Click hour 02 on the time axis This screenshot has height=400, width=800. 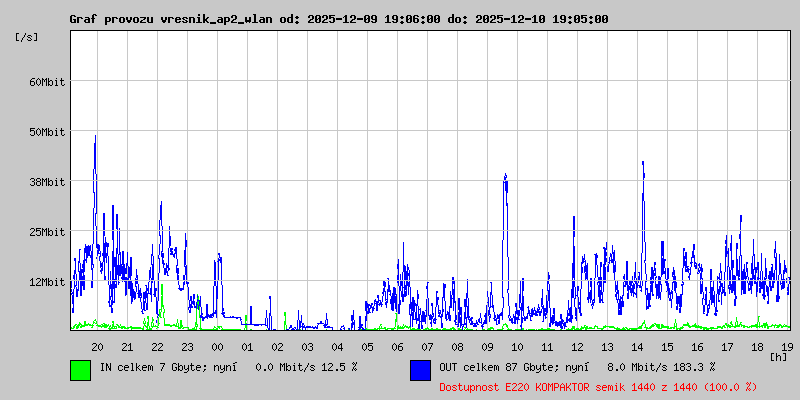tap(278, 347)
